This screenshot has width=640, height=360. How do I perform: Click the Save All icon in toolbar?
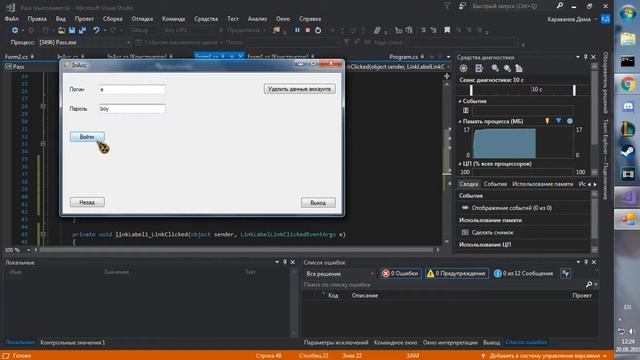tap(82, 30)
